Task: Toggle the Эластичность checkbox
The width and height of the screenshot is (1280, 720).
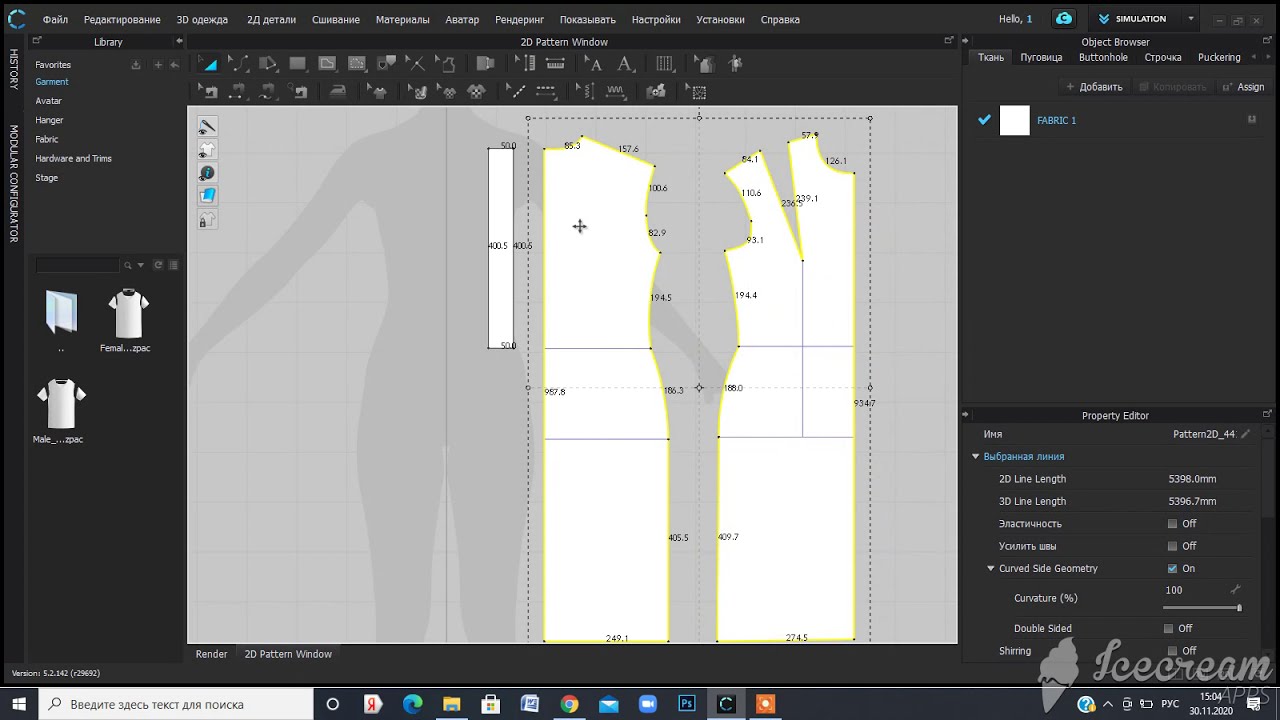Action: 1172,524
